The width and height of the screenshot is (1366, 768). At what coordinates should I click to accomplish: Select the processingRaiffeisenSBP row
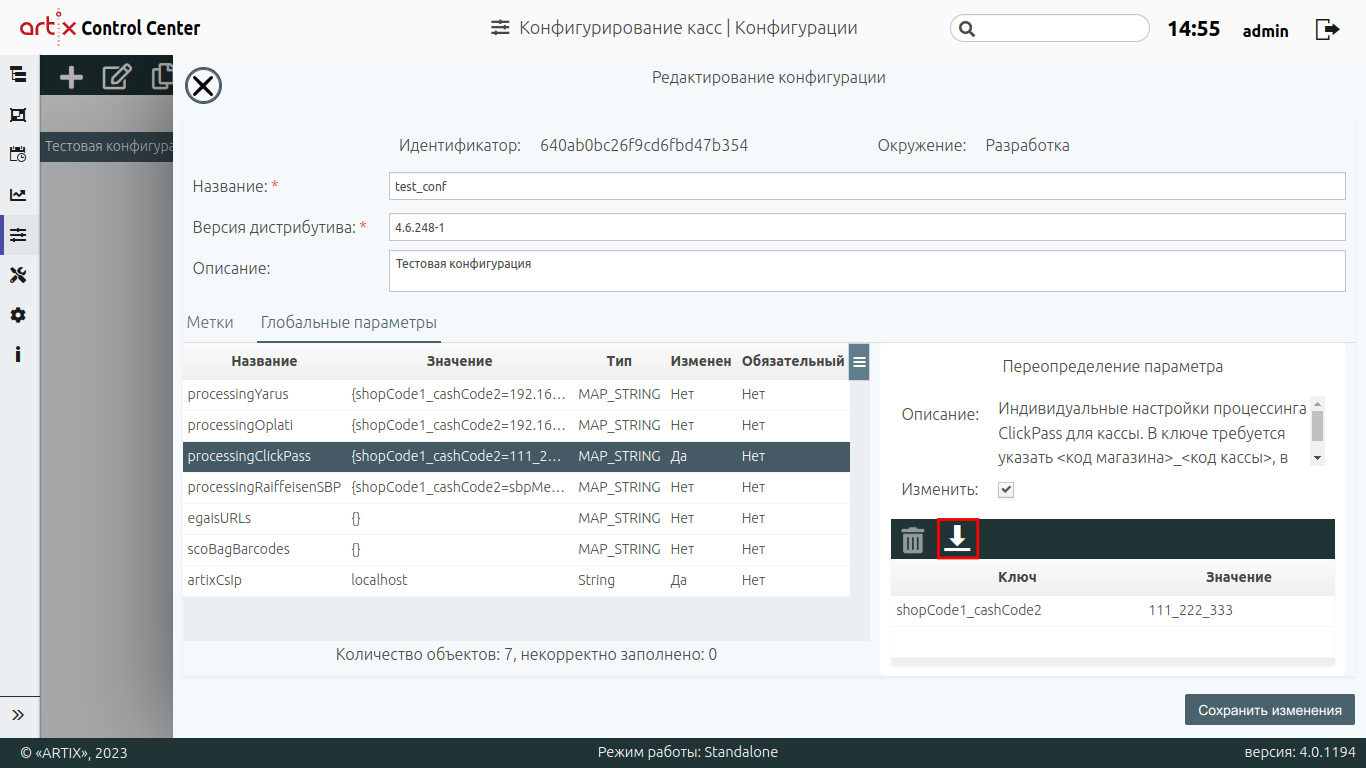(x=516, y=487)
